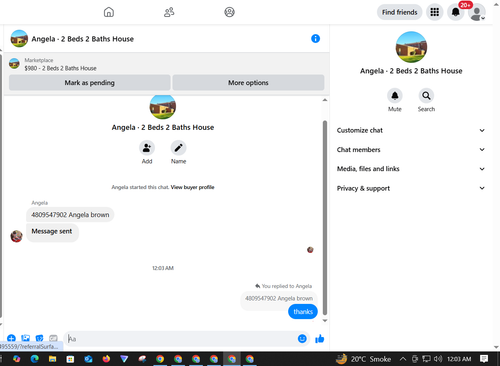
Task: Open the emoji picker smiley icon
Action: coord(302,339)
